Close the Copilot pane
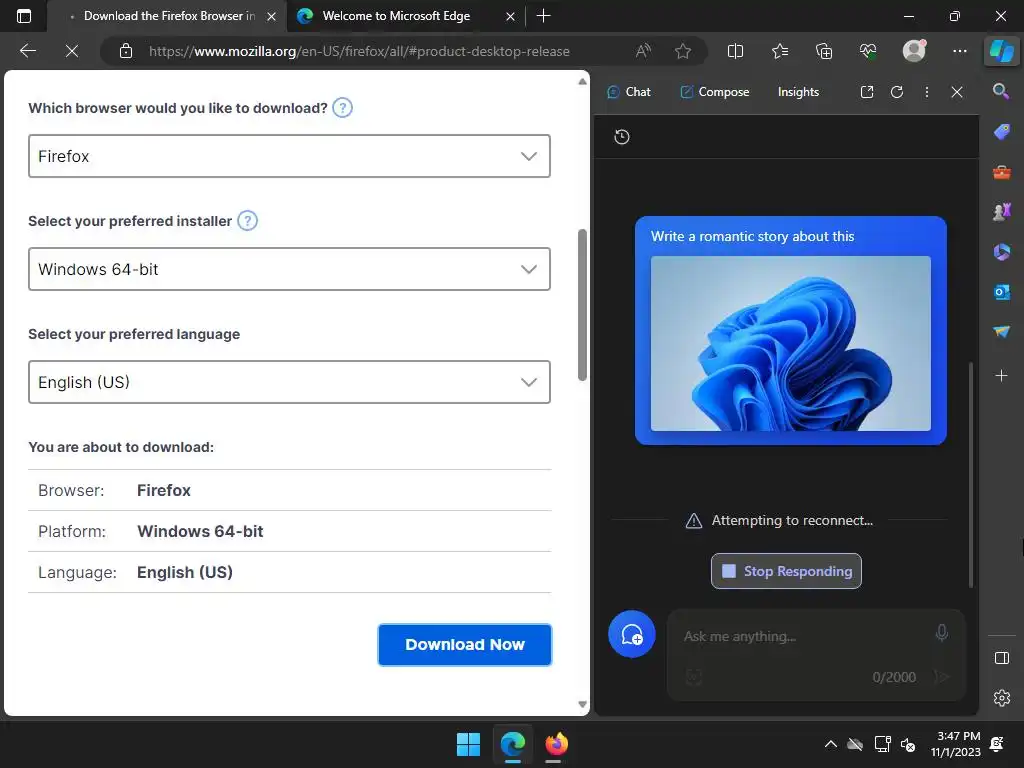 957,92
